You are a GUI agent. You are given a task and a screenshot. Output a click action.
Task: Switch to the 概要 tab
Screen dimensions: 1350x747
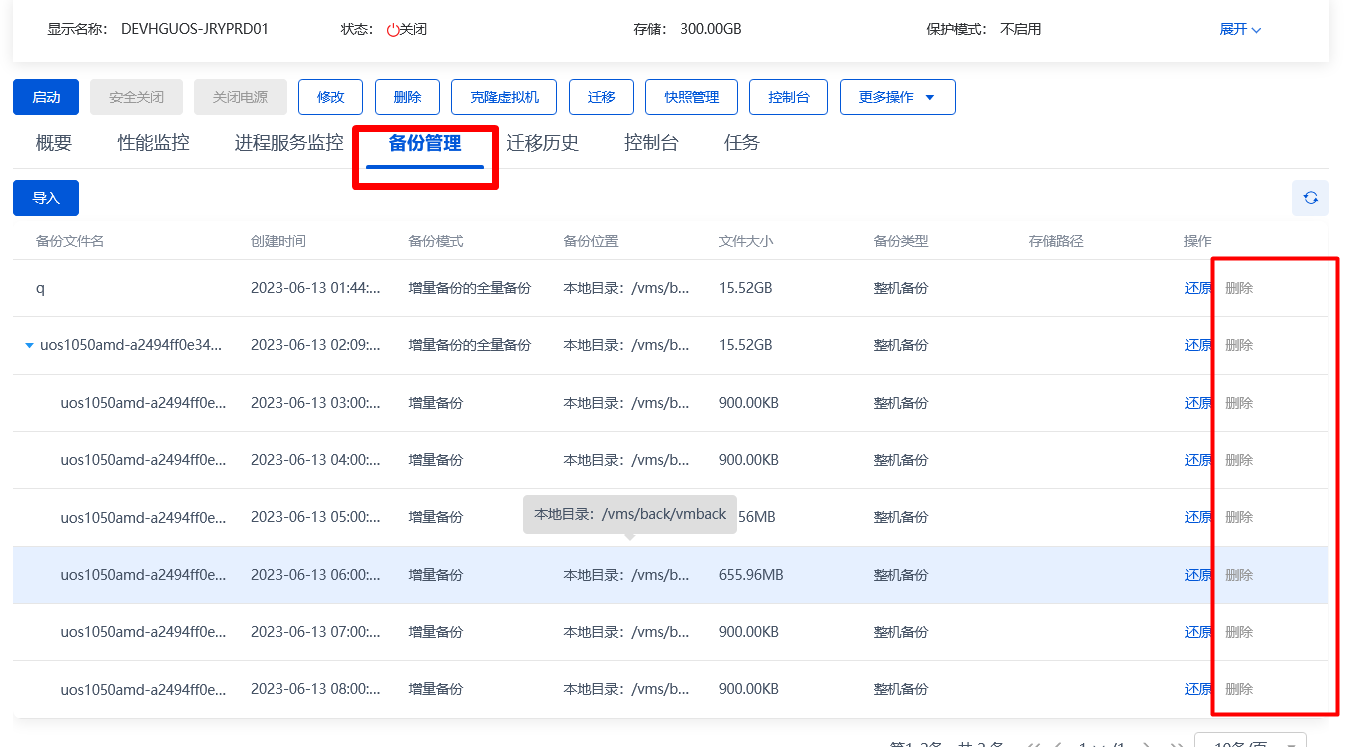(x=54, y=143)
